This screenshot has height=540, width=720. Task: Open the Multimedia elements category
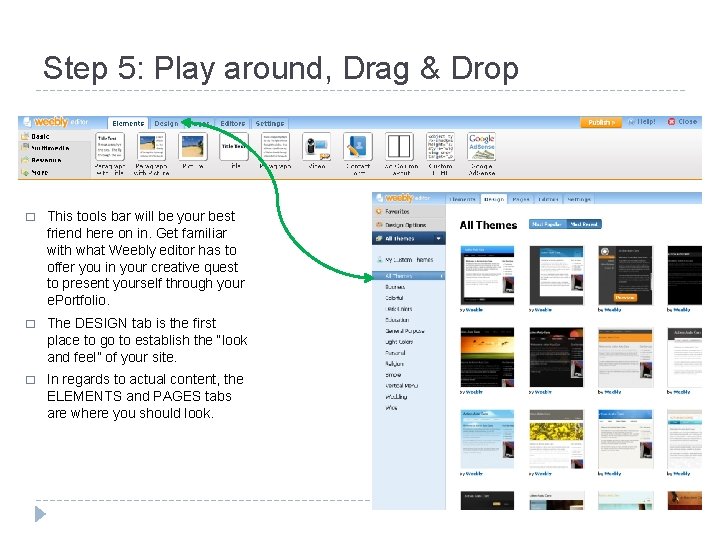[x=45, y=148]
